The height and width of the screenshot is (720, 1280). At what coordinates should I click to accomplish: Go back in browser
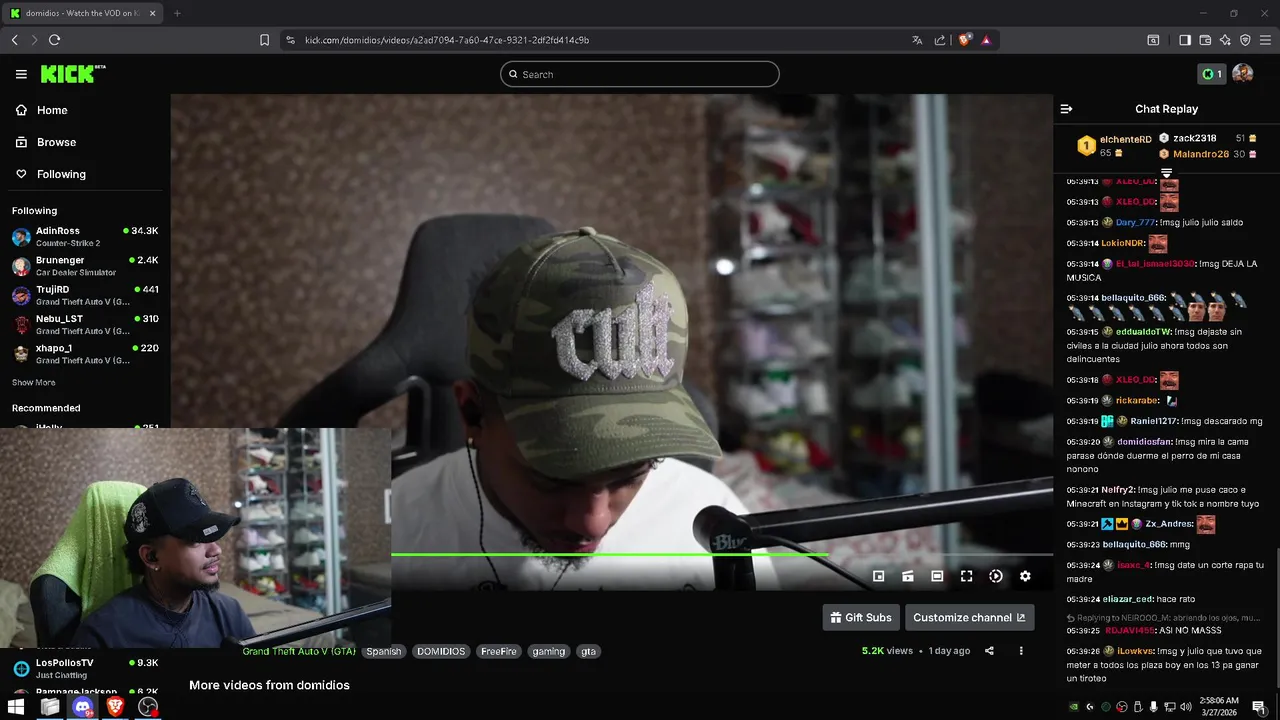click(x=14, y=40)
